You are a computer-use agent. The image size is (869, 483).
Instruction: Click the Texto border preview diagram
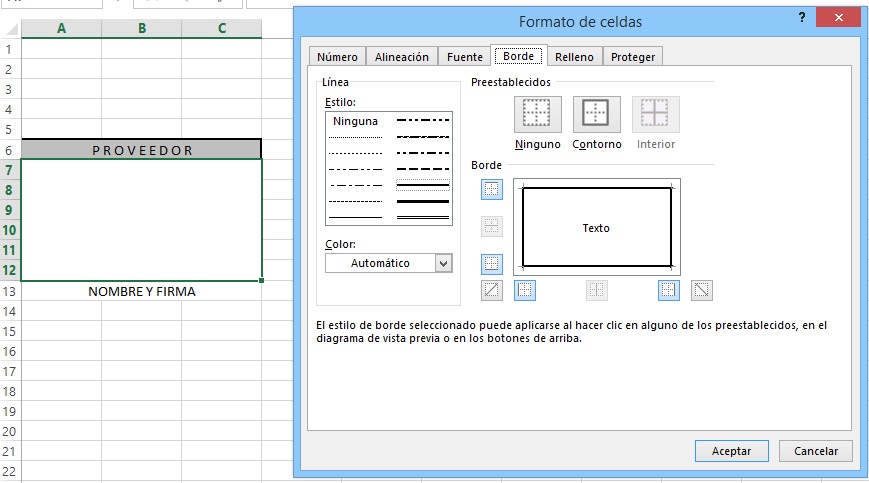click(596, 228)
